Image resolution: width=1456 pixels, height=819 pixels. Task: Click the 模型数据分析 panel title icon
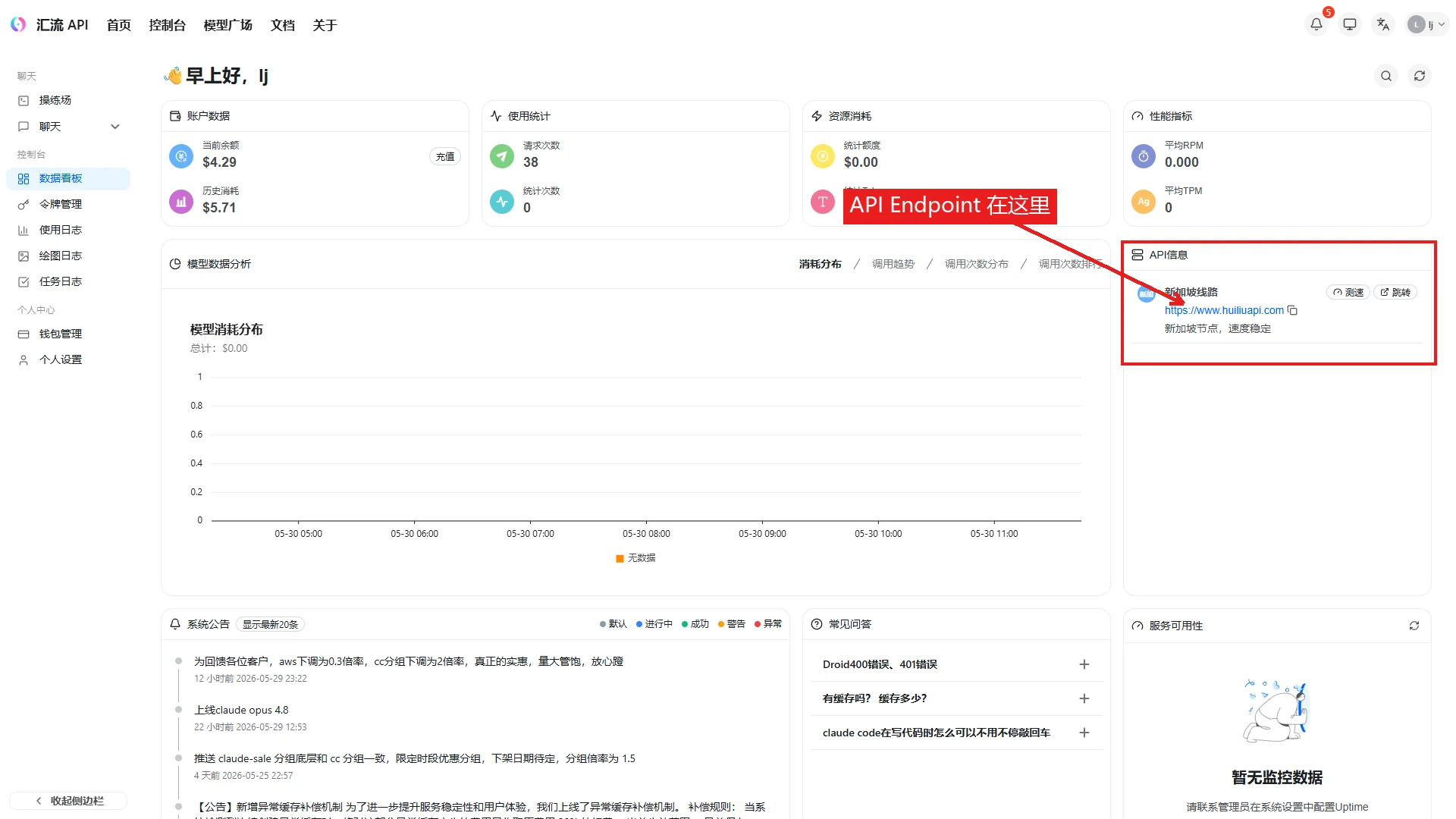(175, 264)
